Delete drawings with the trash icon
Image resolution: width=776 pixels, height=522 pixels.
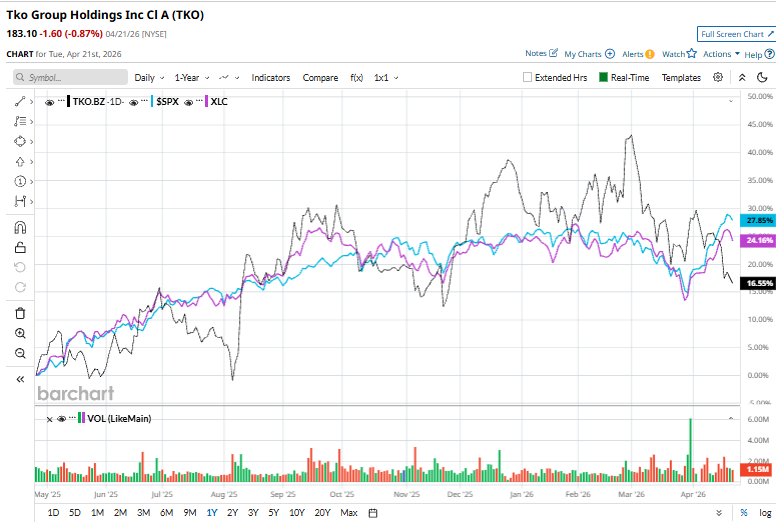pos(20,313)
